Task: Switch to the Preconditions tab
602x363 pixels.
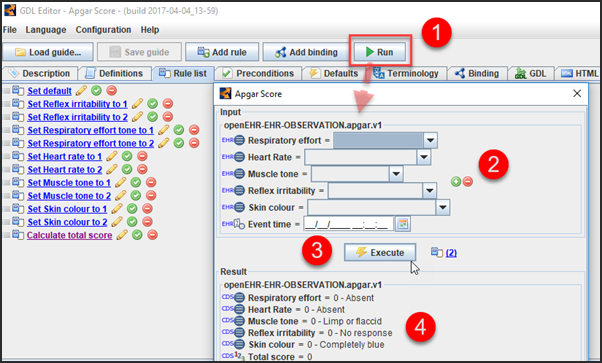Action: (x=258, y=73)
